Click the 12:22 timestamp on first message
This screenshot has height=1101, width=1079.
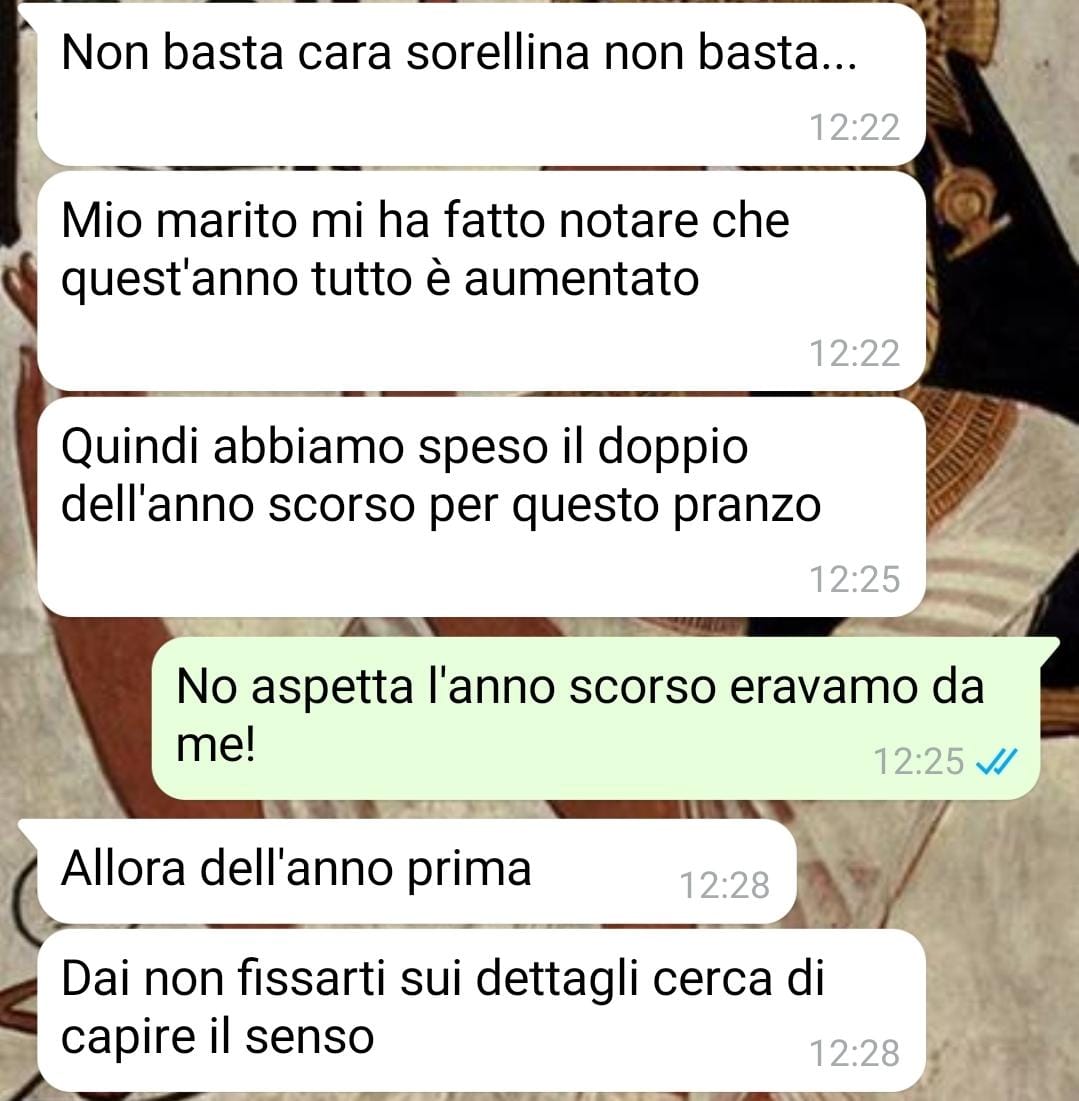tap(854, 128)
